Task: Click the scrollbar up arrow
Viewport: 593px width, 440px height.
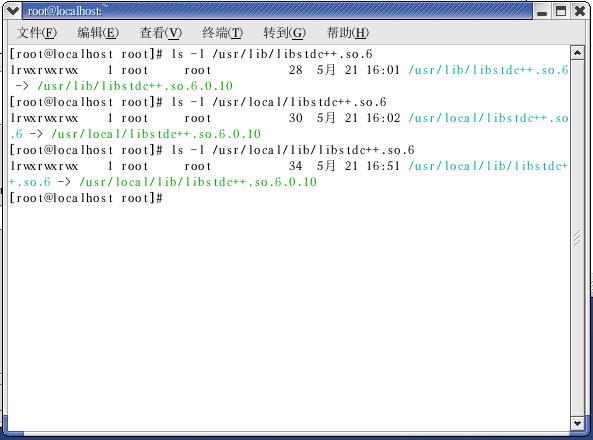Action: click(x=577, y=53)
